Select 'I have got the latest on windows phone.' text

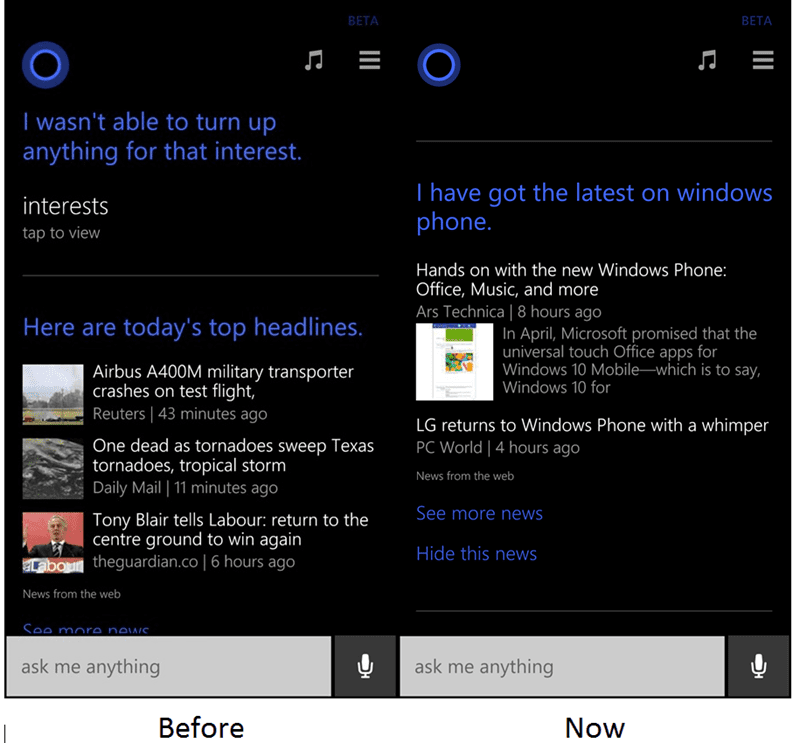click(x=594, y=207)
